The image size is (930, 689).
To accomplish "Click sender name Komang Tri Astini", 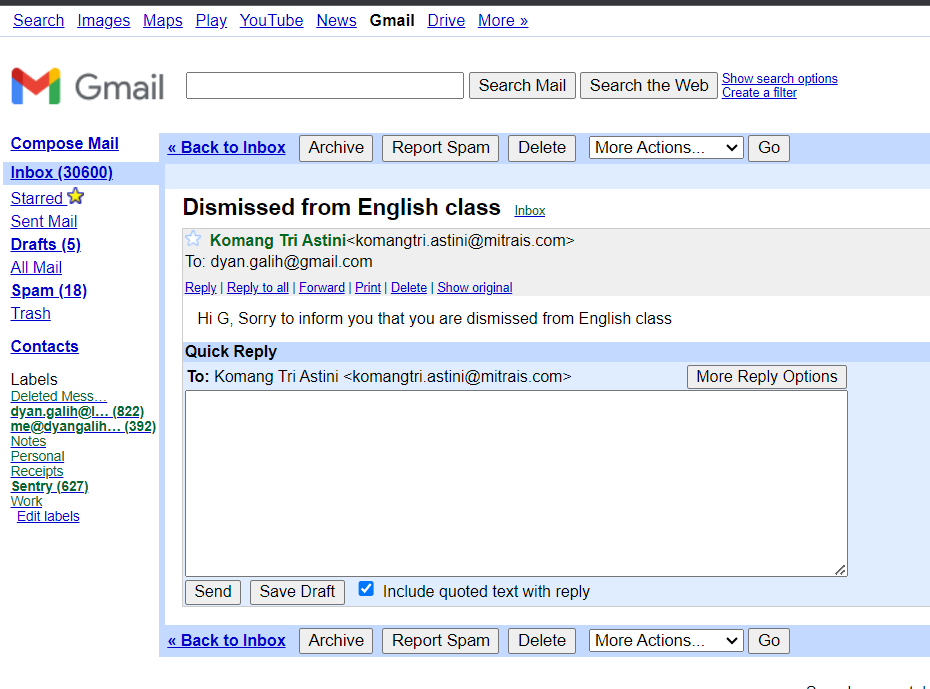I will [278, 240].
